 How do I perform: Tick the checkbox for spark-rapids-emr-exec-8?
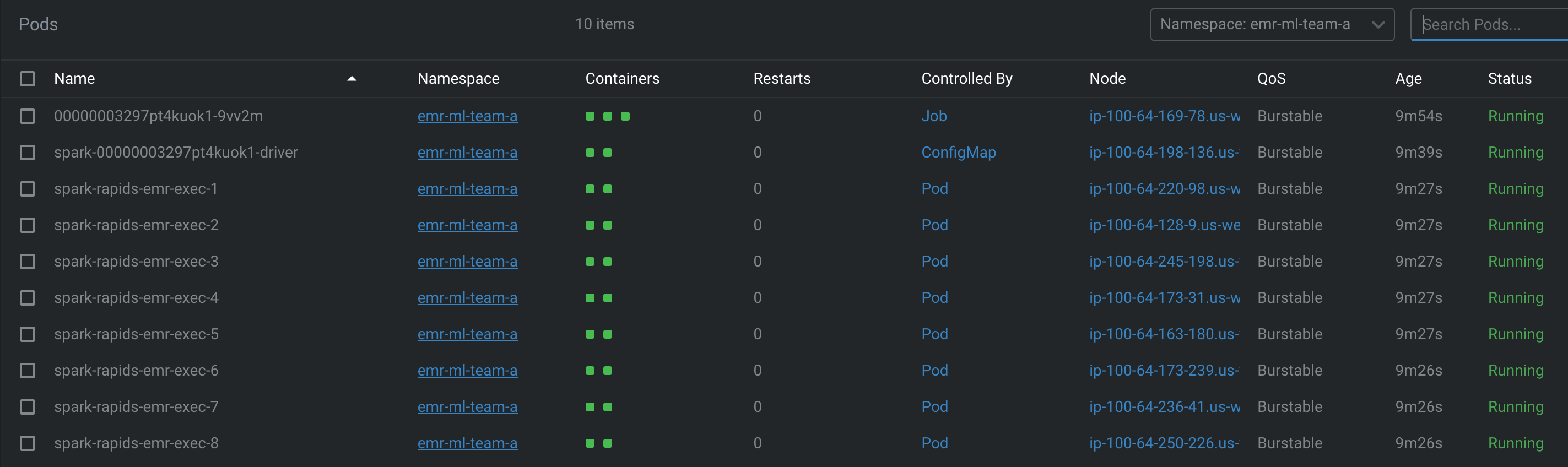(28, 443)
